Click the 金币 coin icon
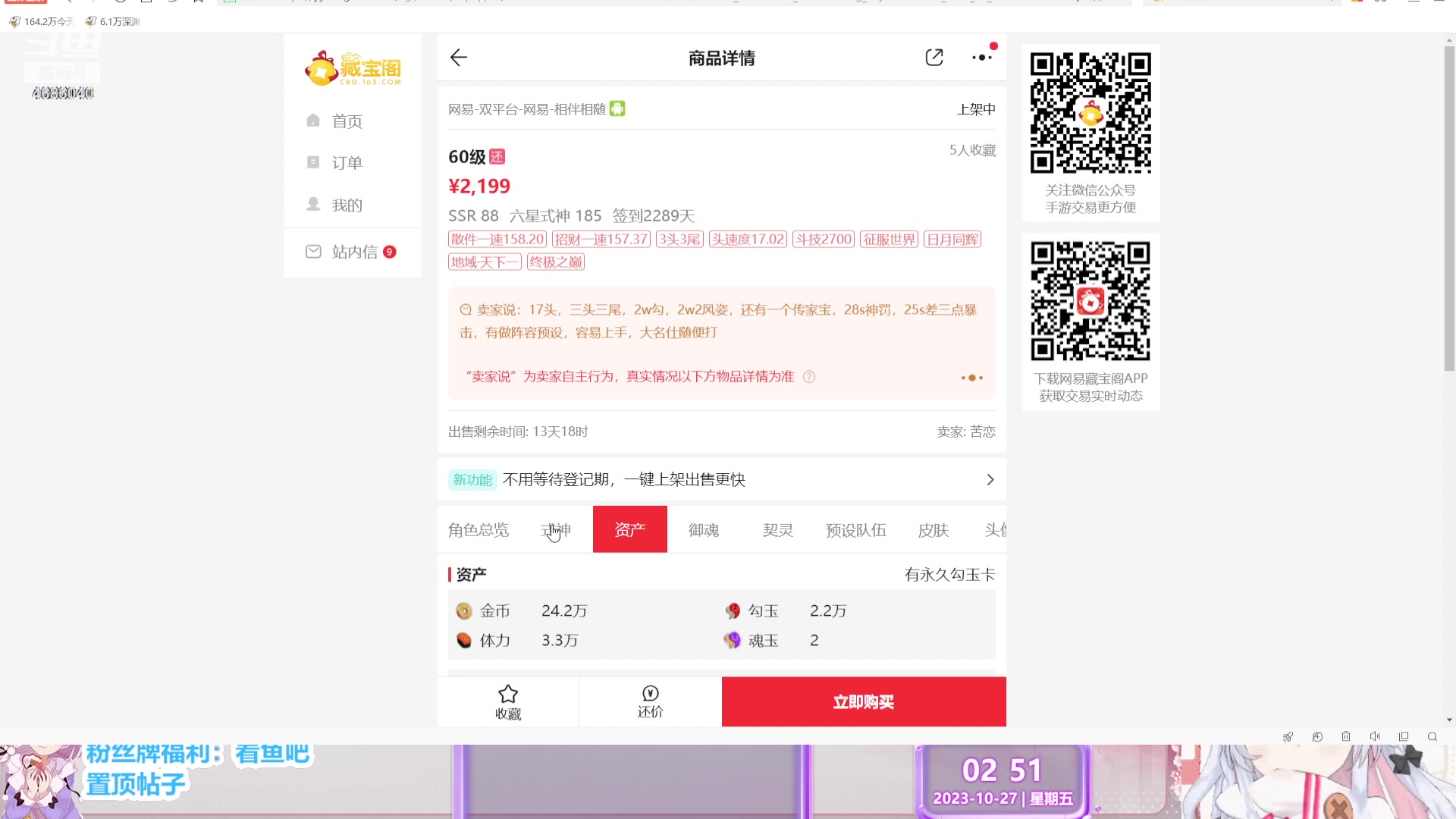The height and width of the screenshot is (819, 1456). point(464,611)
